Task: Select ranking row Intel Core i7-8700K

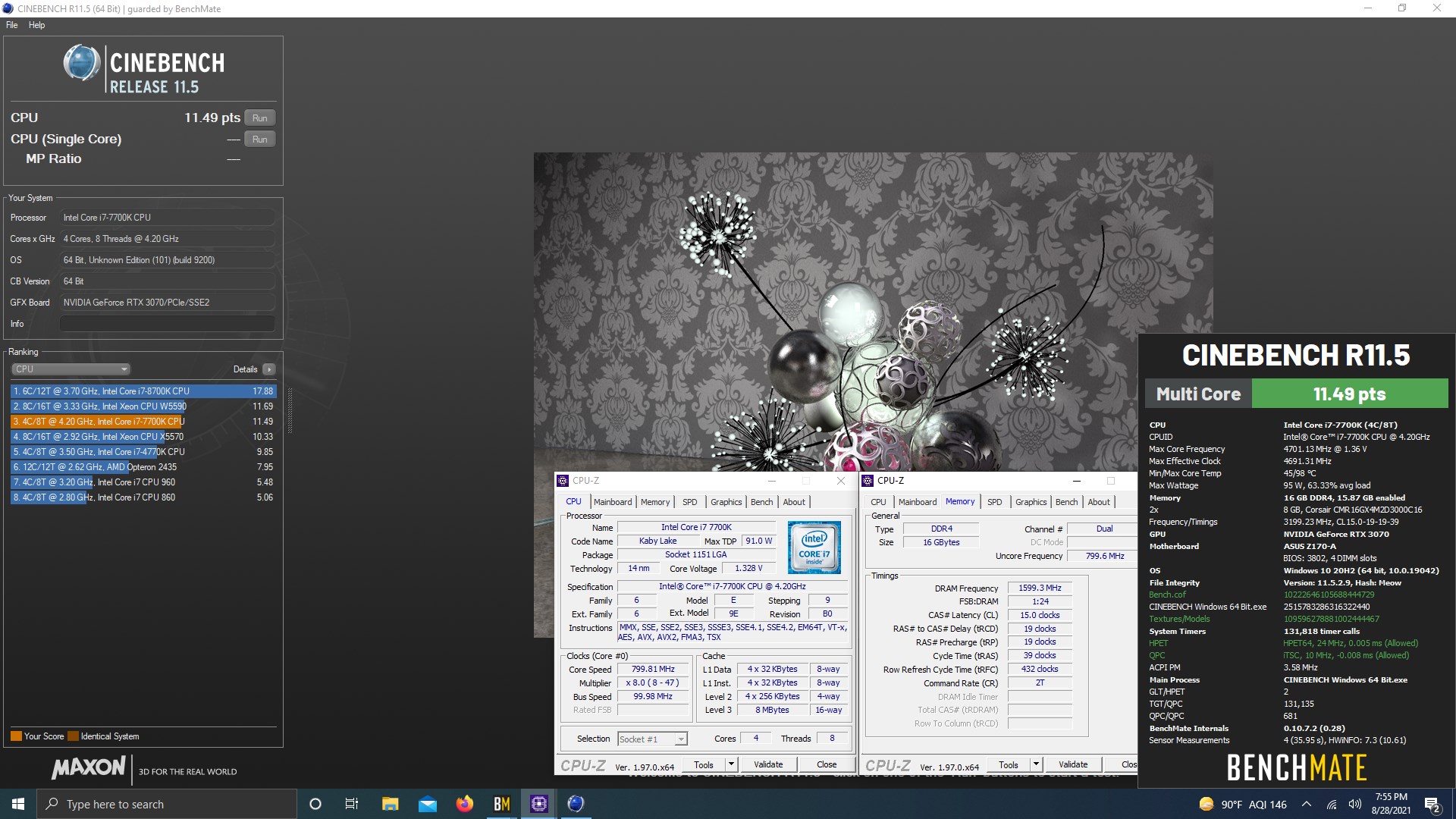Action: pos(143,391)
